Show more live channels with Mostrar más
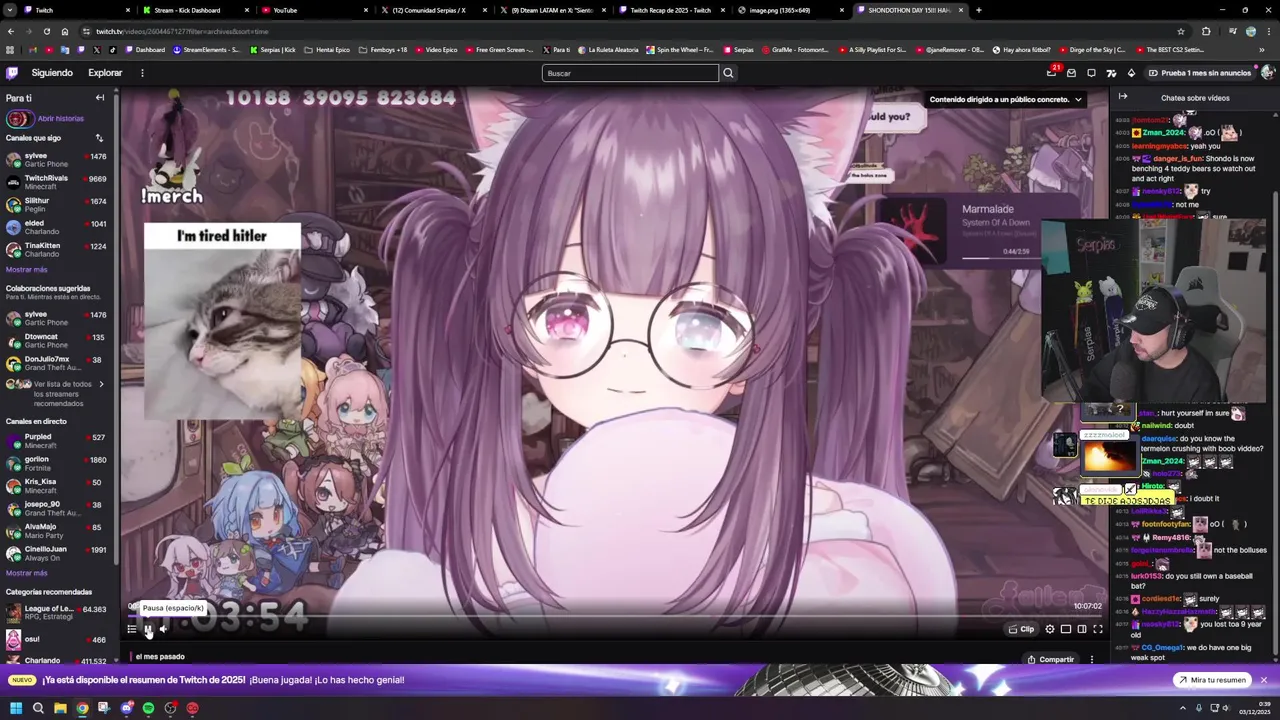 click(x=26, y=573)
